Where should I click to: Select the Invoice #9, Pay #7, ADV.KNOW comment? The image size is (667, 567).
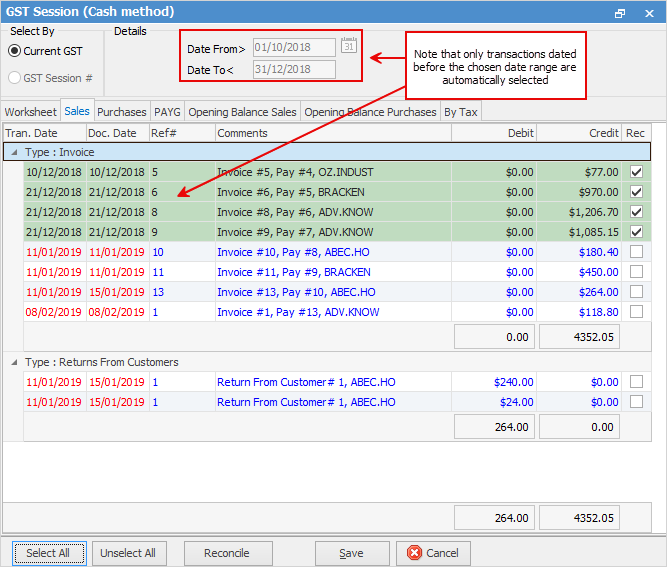point(295,232)
